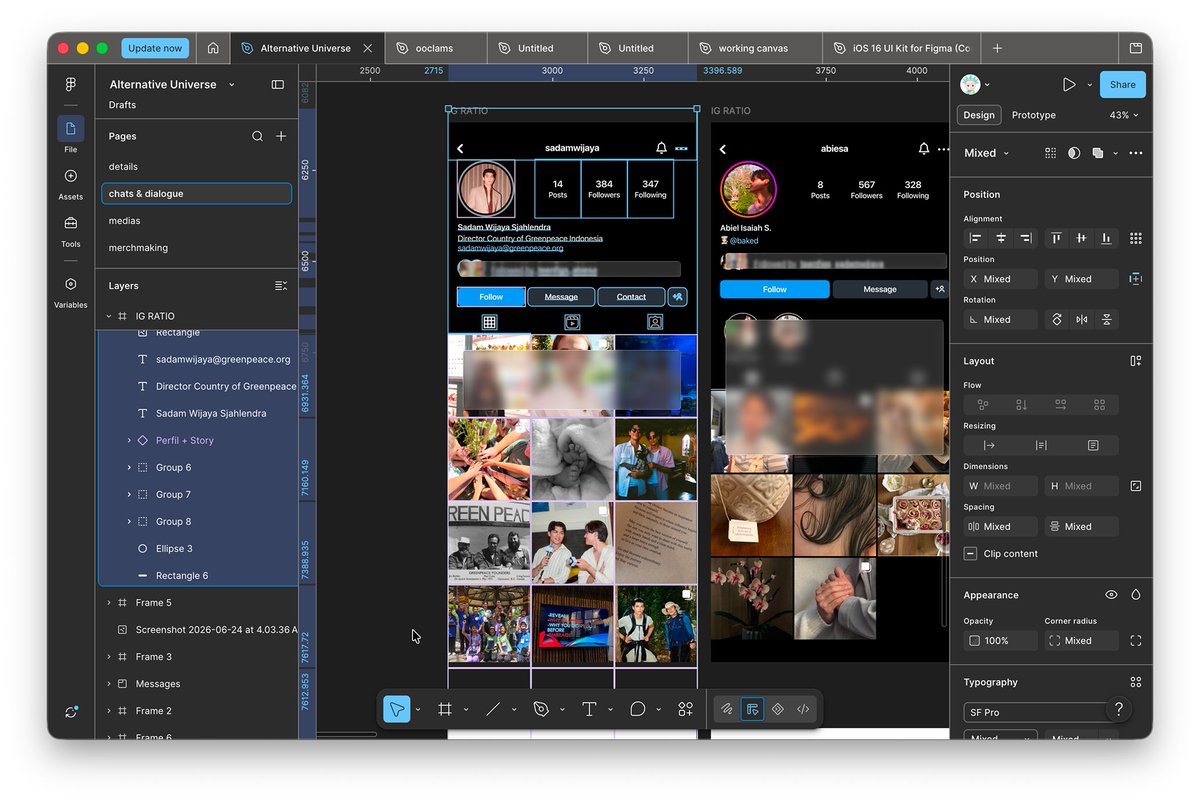This screenshot has height=802, width=1200.
Task: Click the rotate 90 degrees icon
Action: tap(1057, 320)
